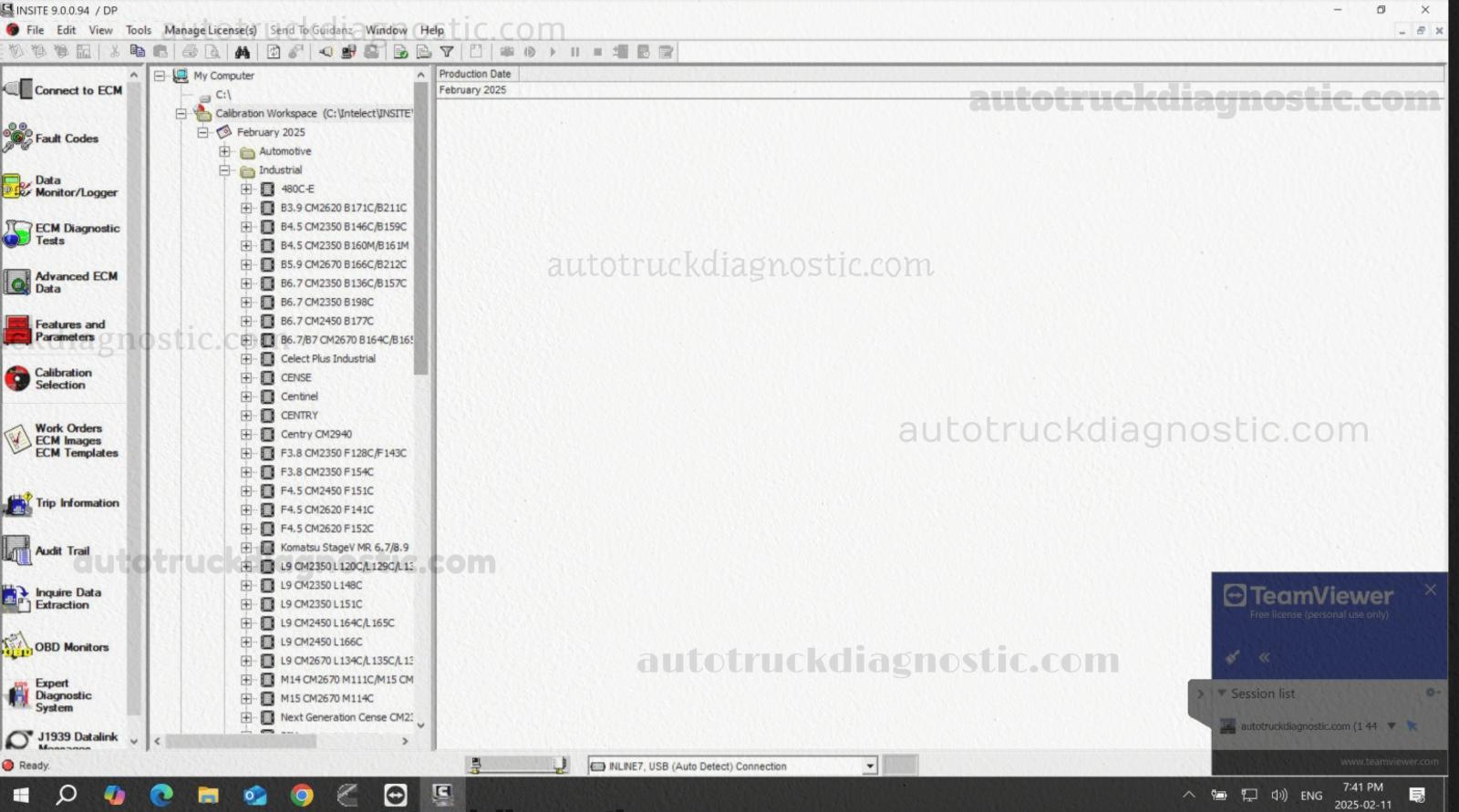
Task: Open Connect to ECM in sidebar
Action: (64, 90)
